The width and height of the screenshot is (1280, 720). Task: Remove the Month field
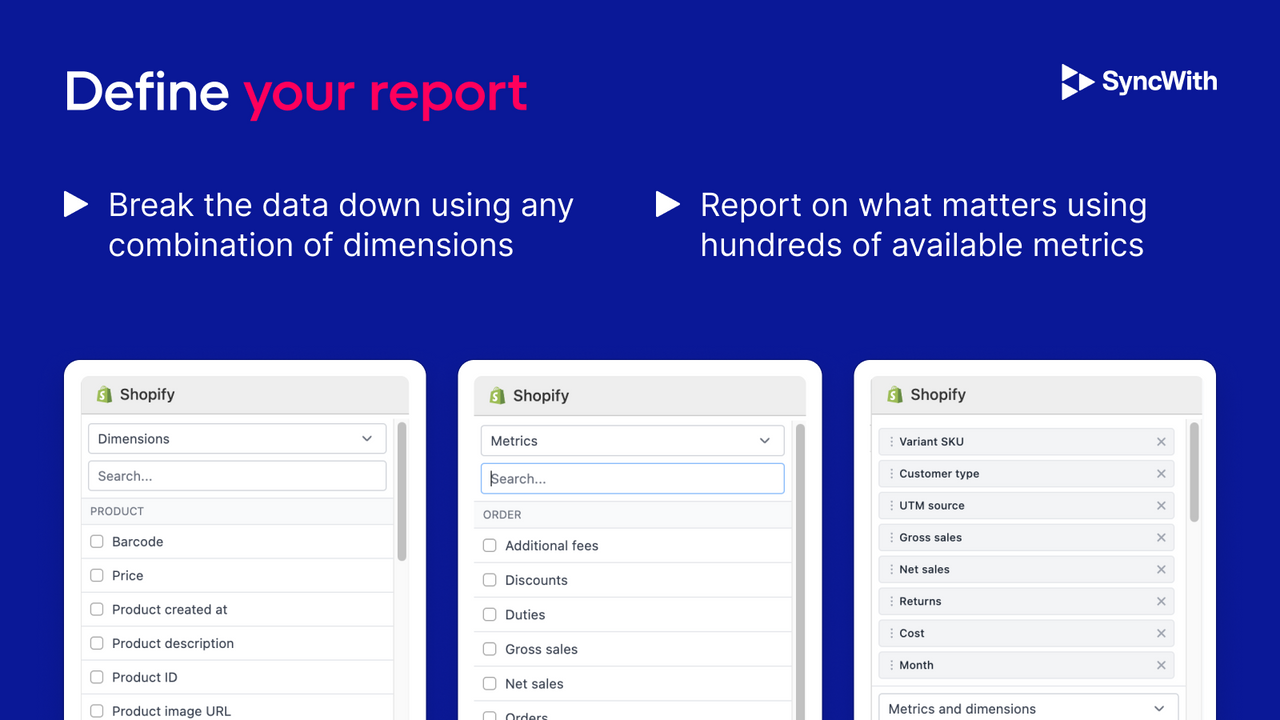[x=1161, y=665]
